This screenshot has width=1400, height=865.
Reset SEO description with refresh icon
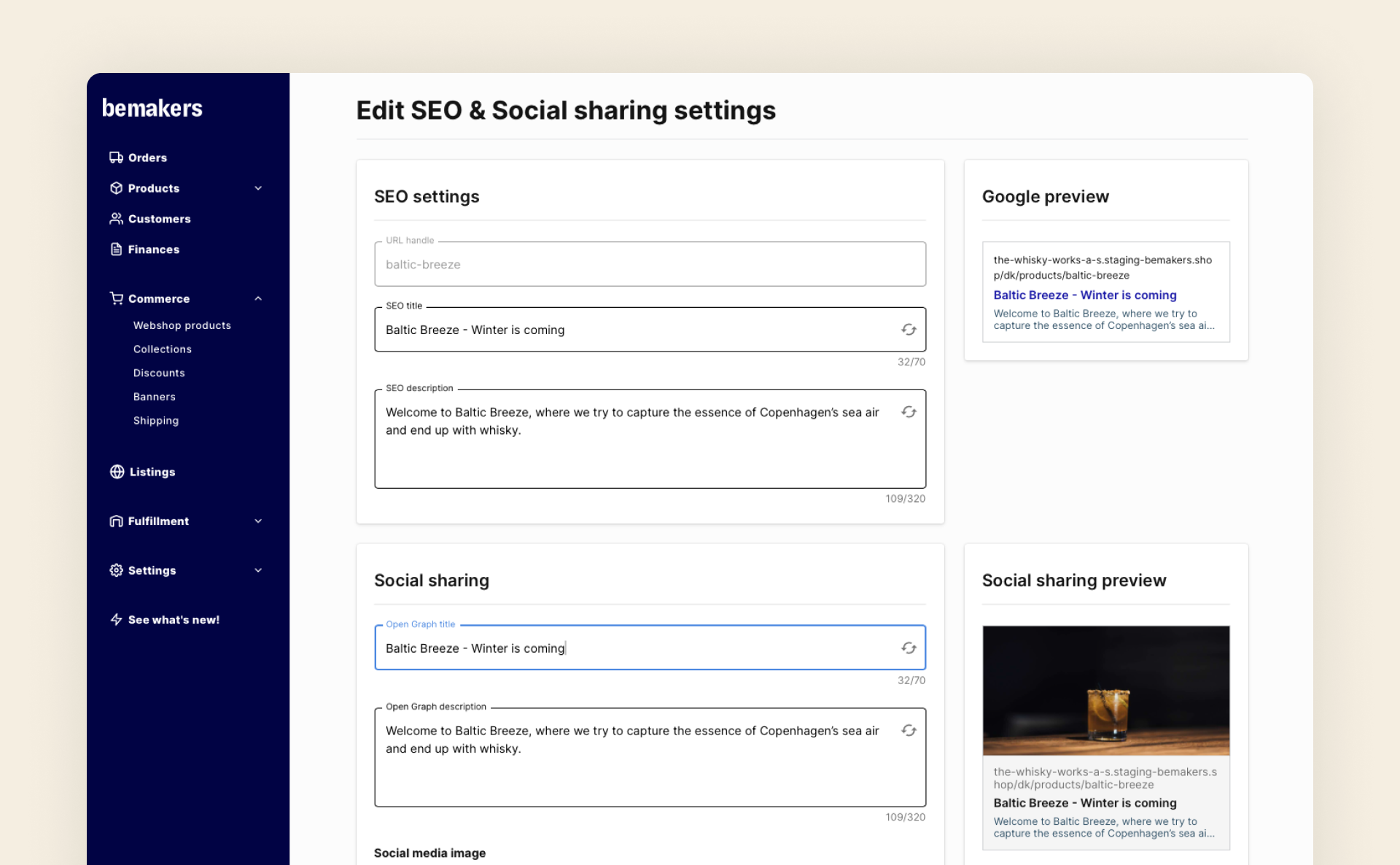point(909,412)
